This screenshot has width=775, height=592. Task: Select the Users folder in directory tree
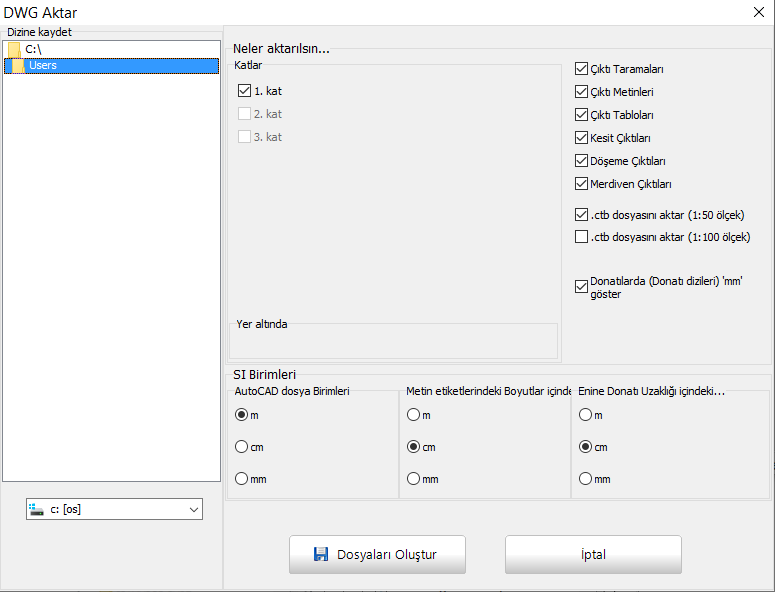pos(43,66)
